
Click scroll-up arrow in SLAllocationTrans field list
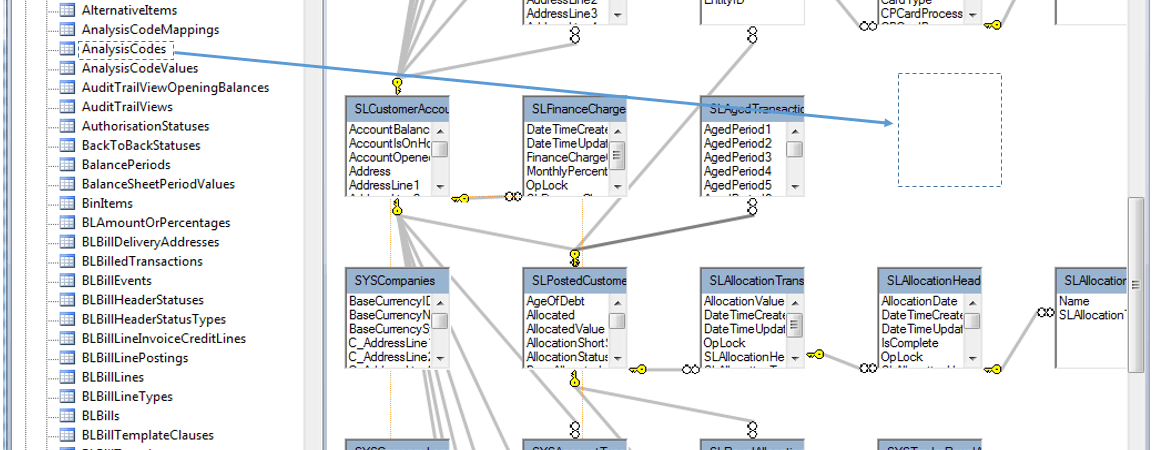[795, 301]
